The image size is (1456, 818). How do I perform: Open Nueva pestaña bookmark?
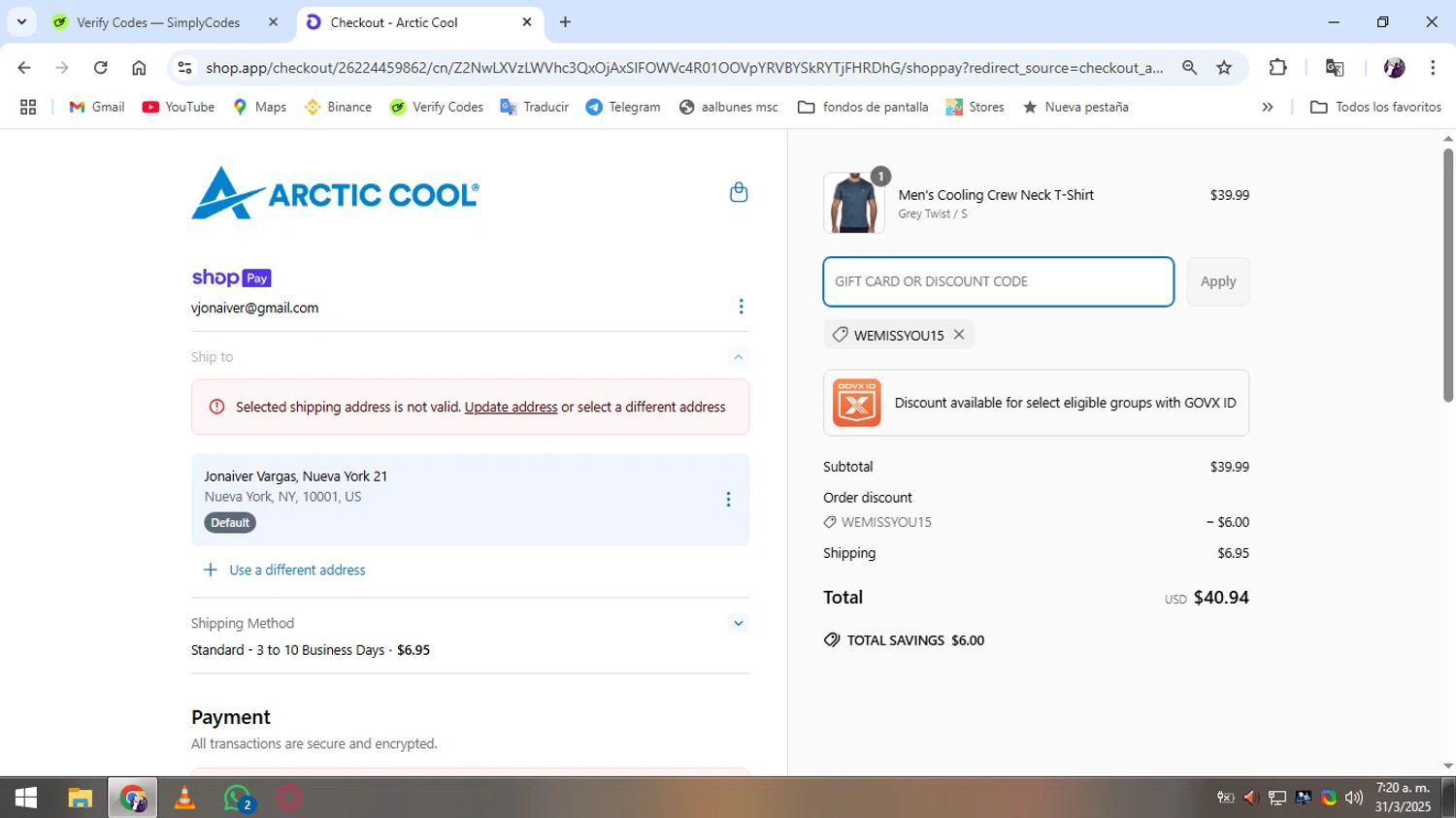(1075, 107)
